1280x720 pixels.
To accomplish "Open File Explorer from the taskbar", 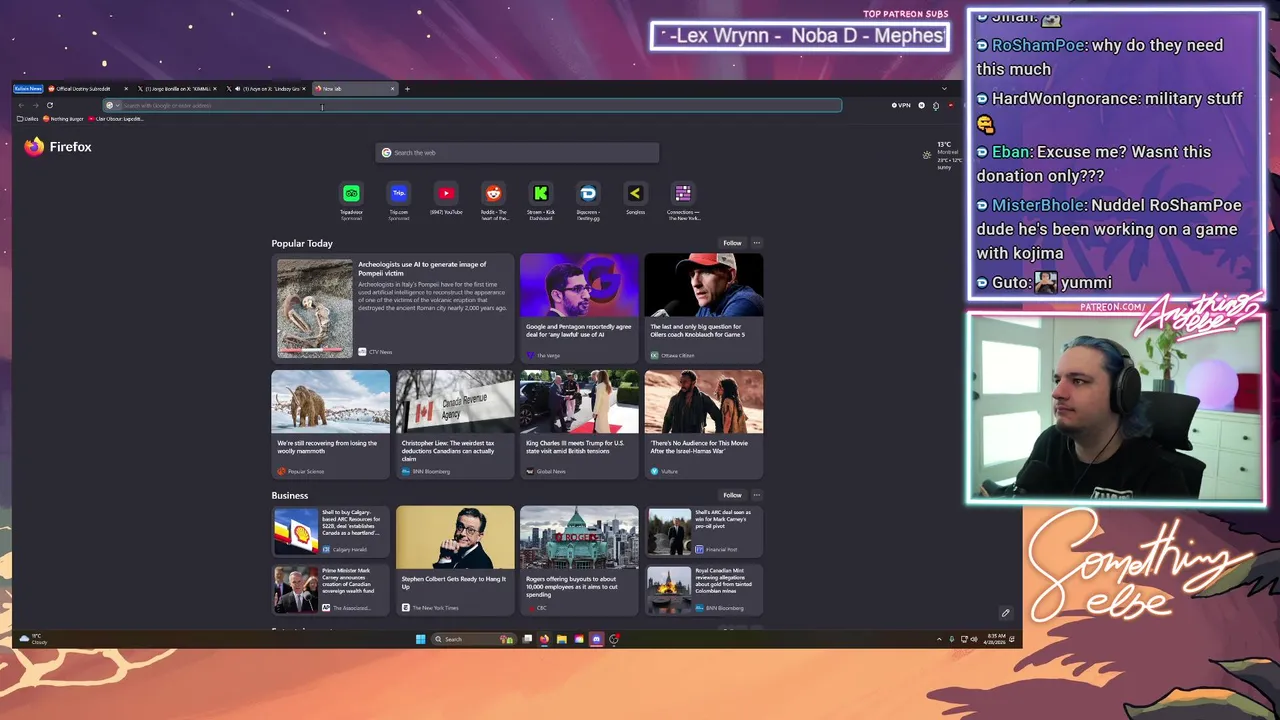I will tap(562, 639).
